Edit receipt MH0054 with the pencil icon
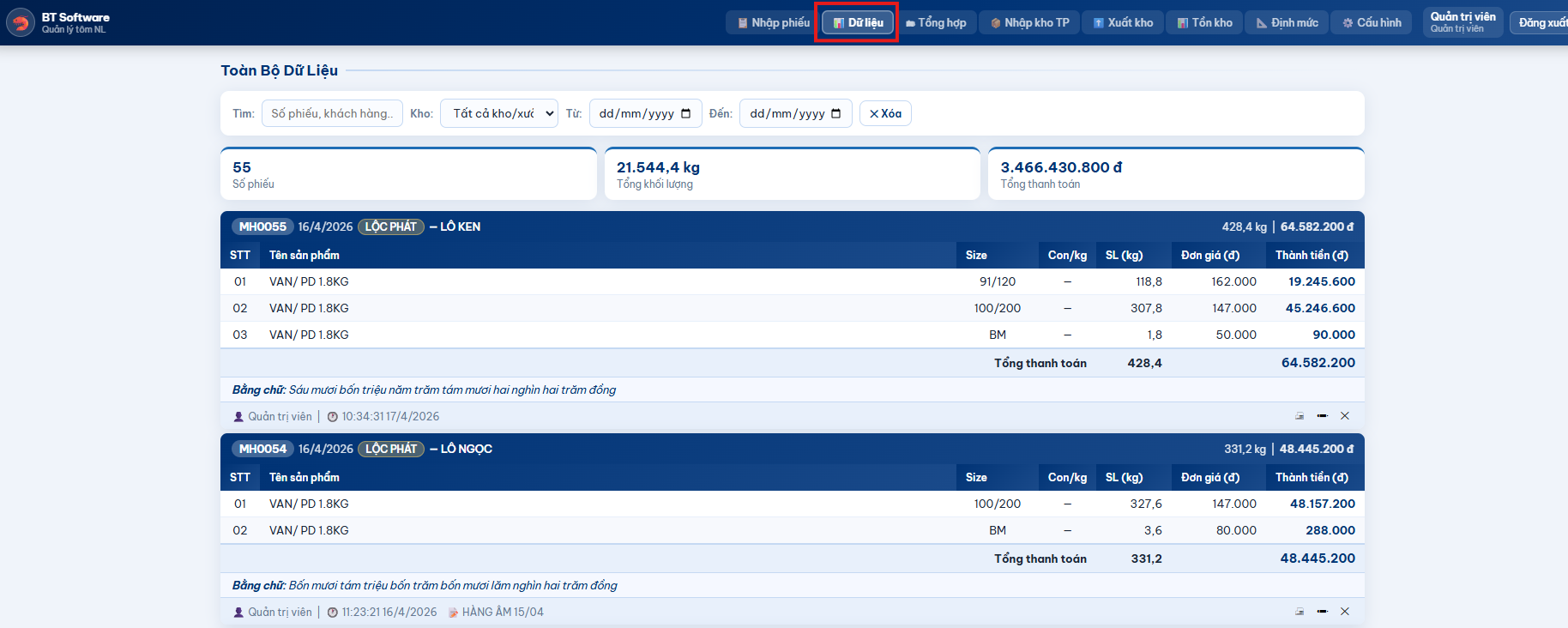The image size is (1568, 628). (1322, 612)
